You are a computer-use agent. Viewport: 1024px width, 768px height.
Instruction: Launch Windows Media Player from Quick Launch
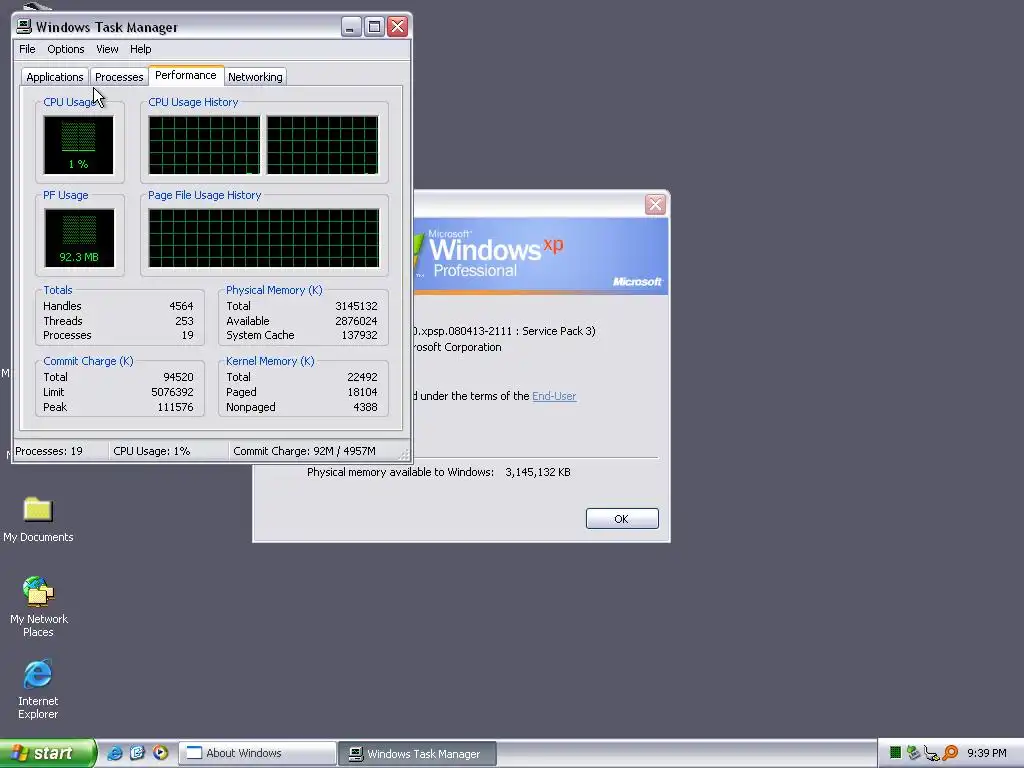[x=160, y=753]
